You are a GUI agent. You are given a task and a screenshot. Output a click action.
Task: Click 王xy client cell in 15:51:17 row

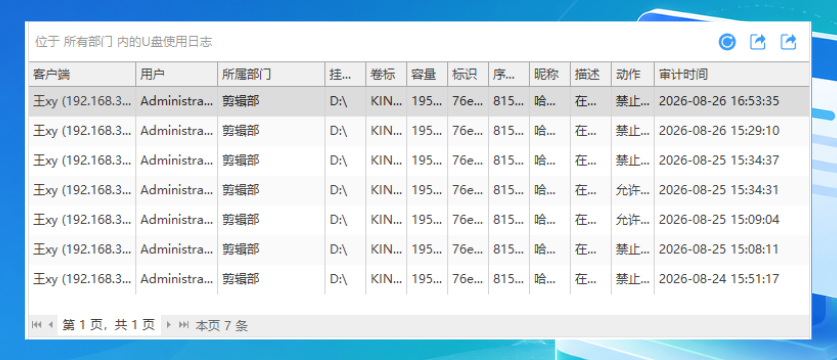[82, 279]
